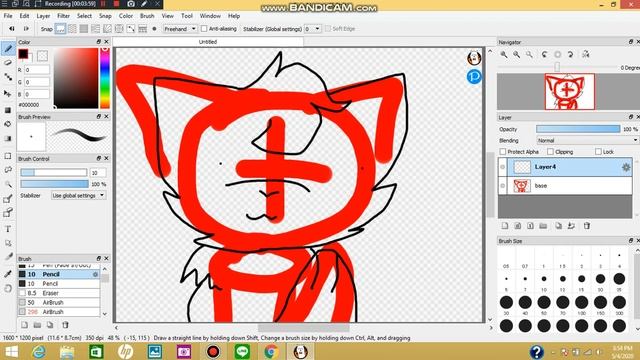Click the black foreground color swatch
Screen dimensions: 640x360
(23, 54)
